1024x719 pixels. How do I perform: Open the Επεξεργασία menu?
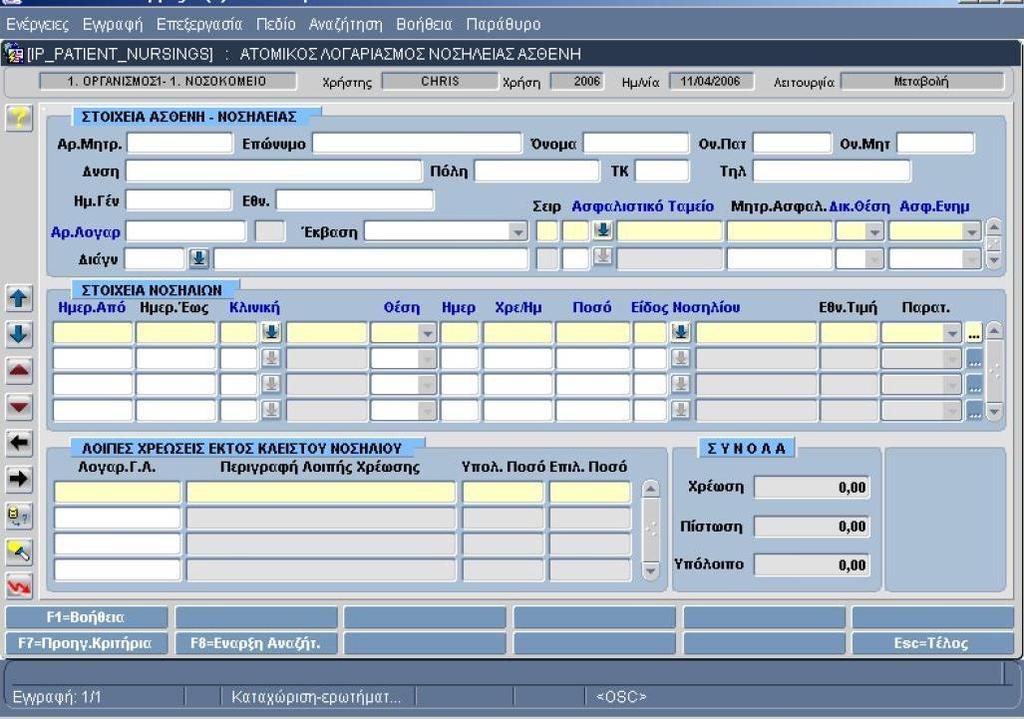point(199,24)
